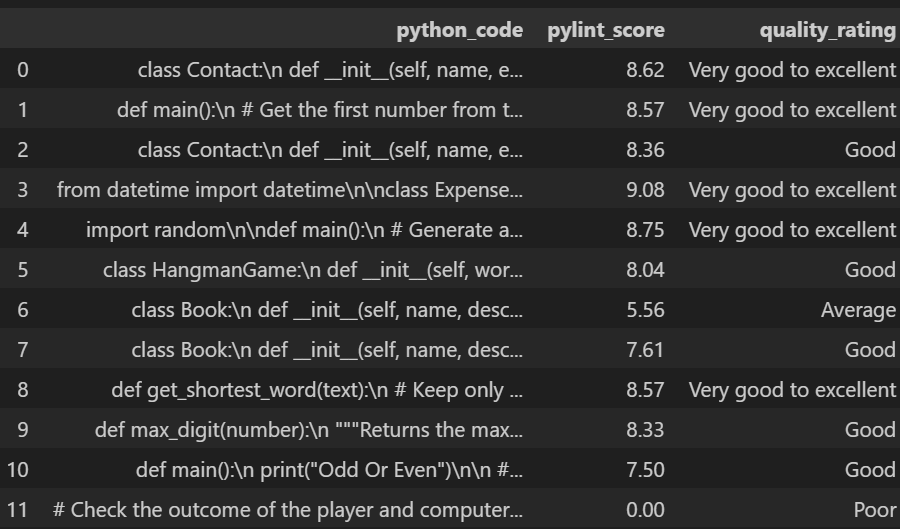Image resolution: width=900 pixels, height=529 pixels.
Task: Select row index 8
Action: [x=22, y=390]
